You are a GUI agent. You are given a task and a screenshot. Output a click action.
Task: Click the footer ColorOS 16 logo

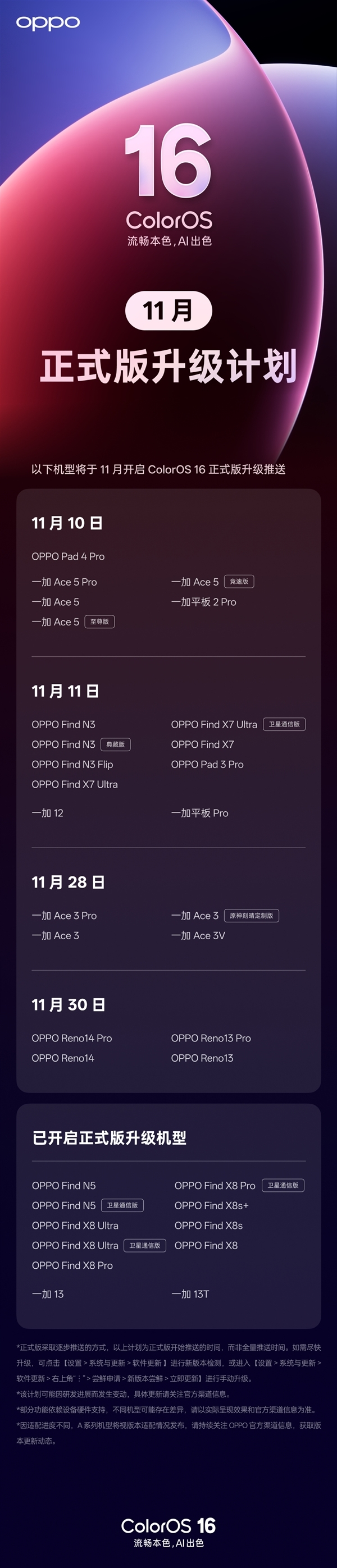(x=168, y=1525)
